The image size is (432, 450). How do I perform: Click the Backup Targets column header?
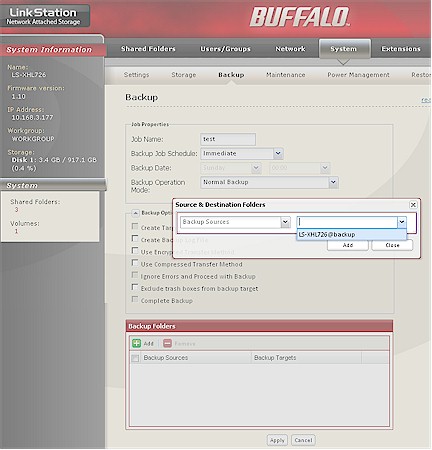306,358
